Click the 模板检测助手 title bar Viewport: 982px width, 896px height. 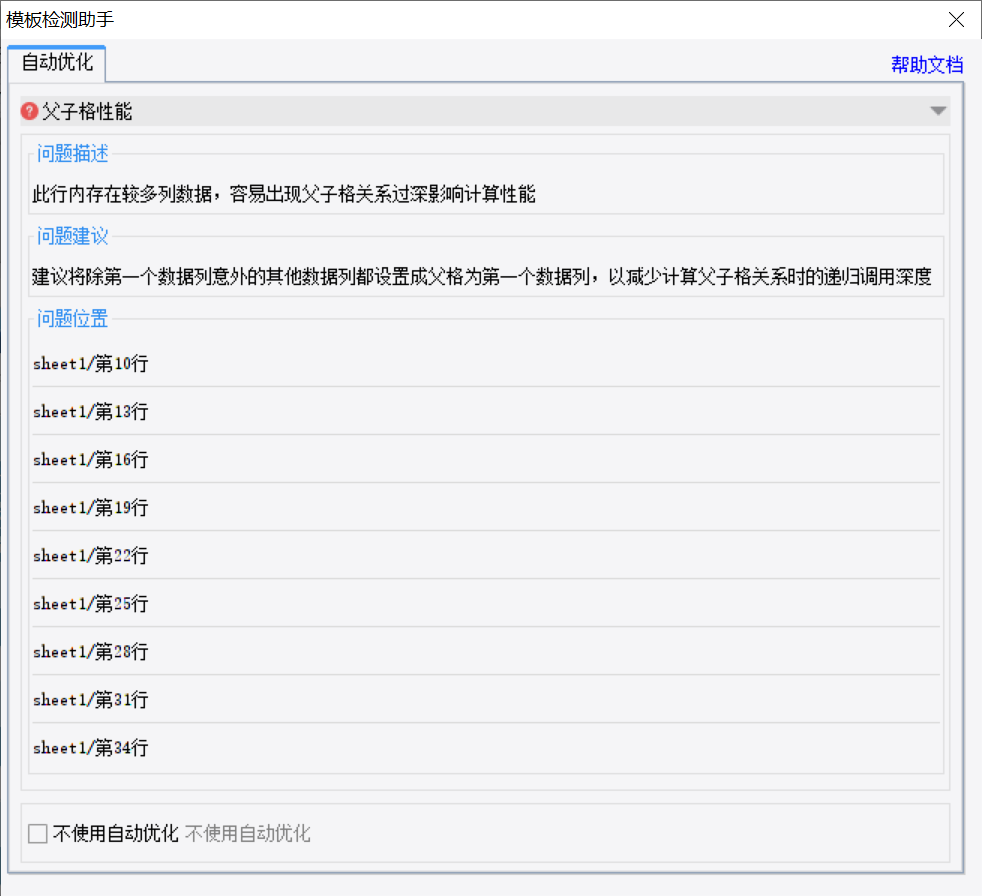[x=400, y=19]
